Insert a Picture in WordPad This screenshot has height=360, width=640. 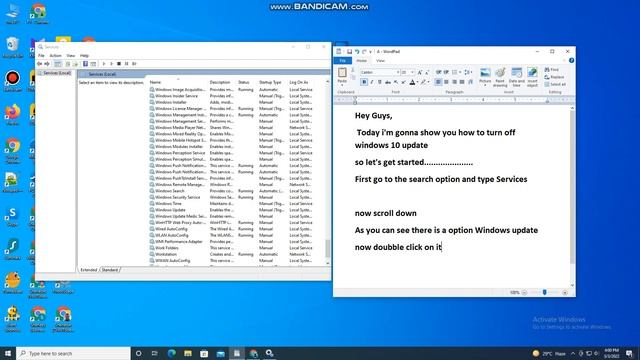(485, 77)
